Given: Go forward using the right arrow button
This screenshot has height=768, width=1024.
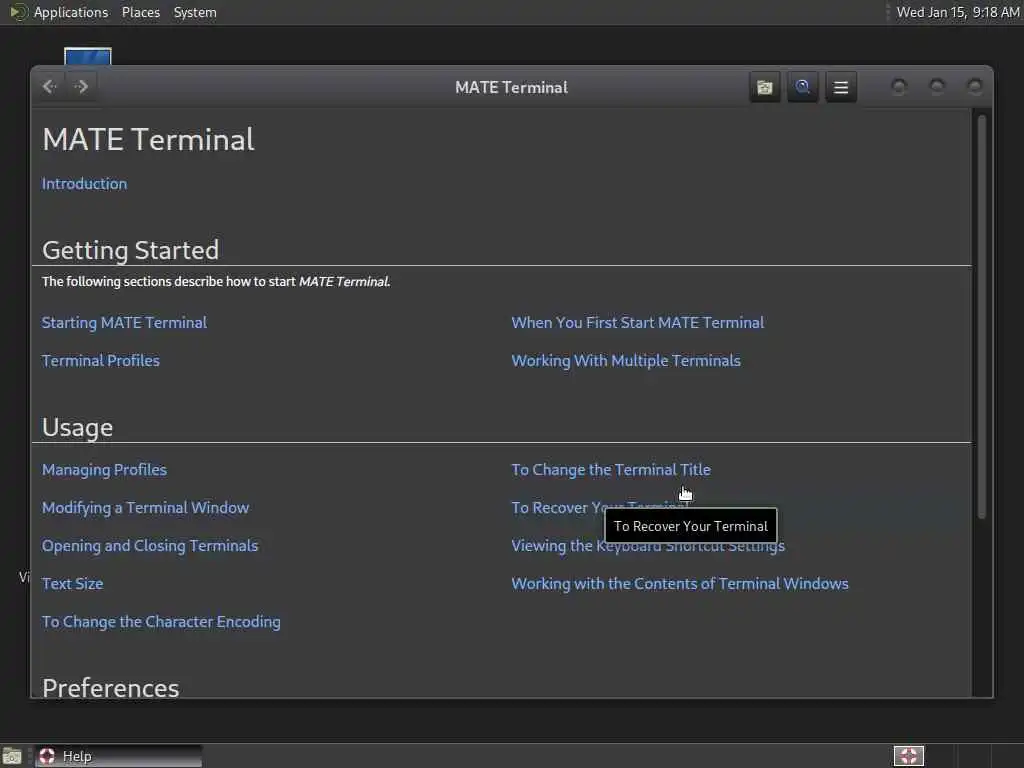Looking at the screenshot, I should (81, 87).
